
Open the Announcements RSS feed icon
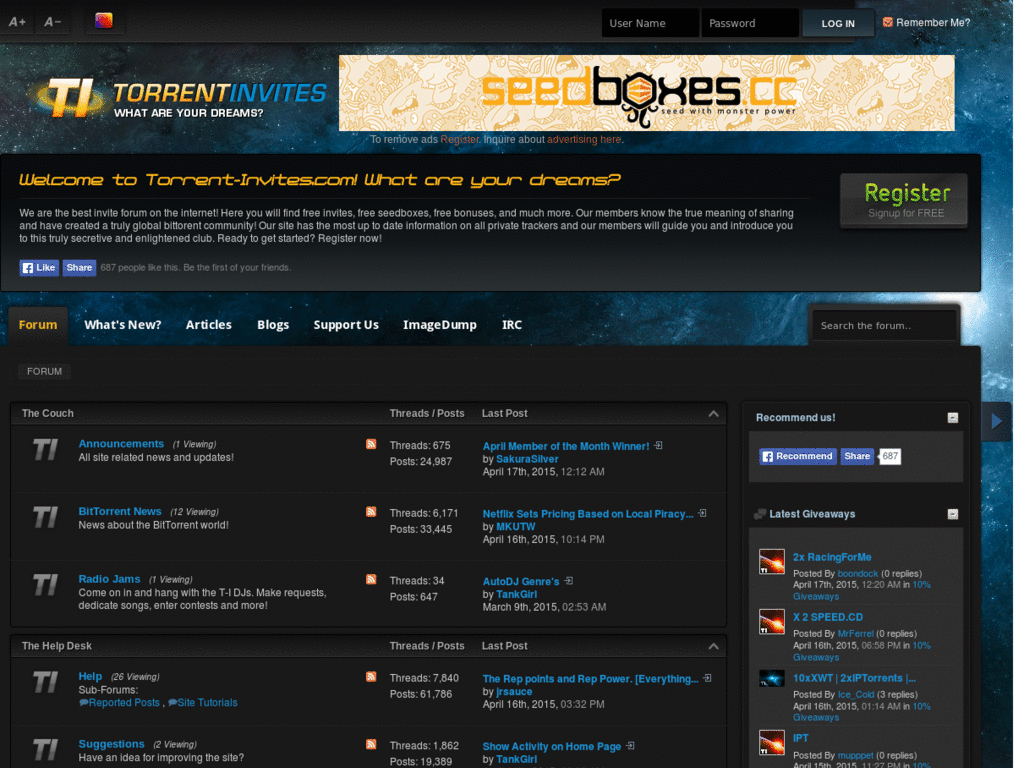pos(371,444)
